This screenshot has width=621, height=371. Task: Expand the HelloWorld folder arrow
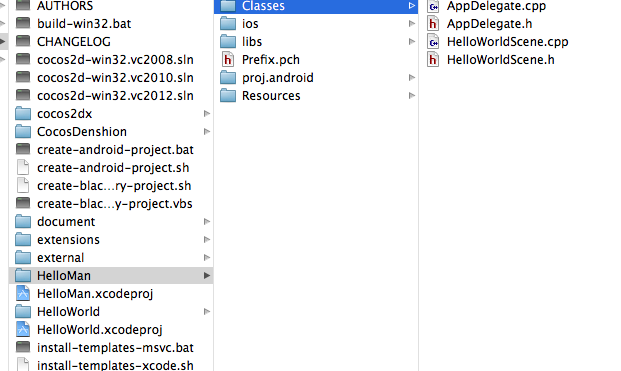point(207,312)
